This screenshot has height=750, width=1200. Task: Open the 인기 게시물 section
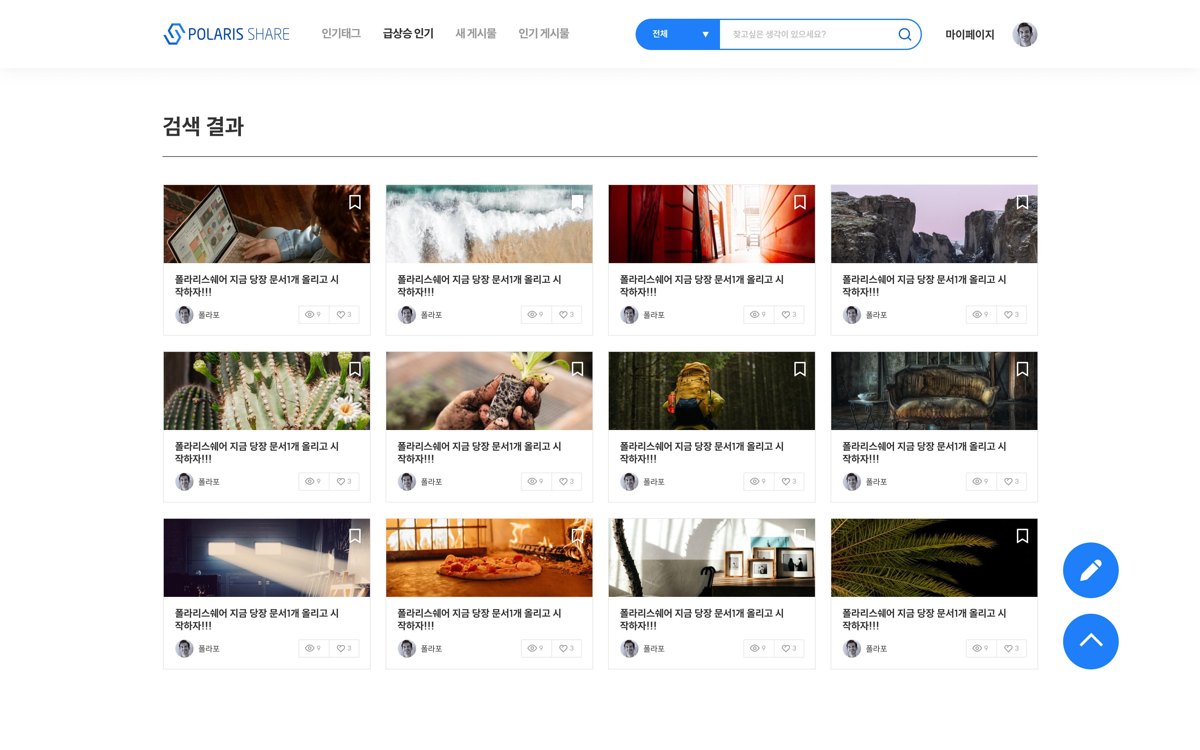pos(543,34)
